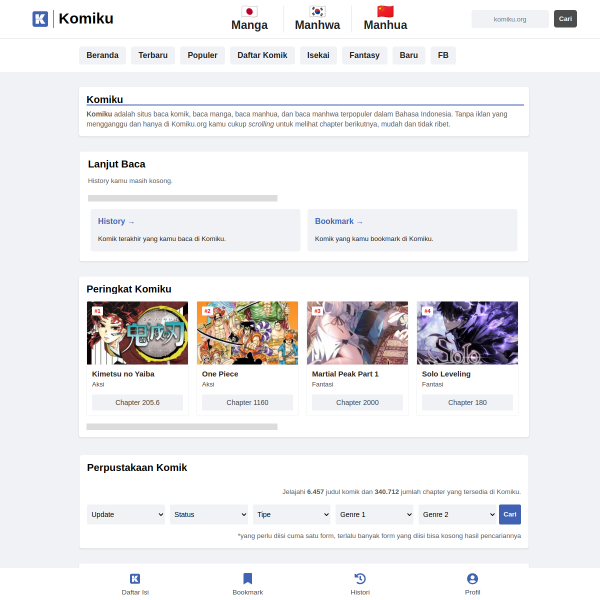Open Manhua via China flag icon
The height and width of the screenshot is (600, 600).
click(x=385, y=11)
